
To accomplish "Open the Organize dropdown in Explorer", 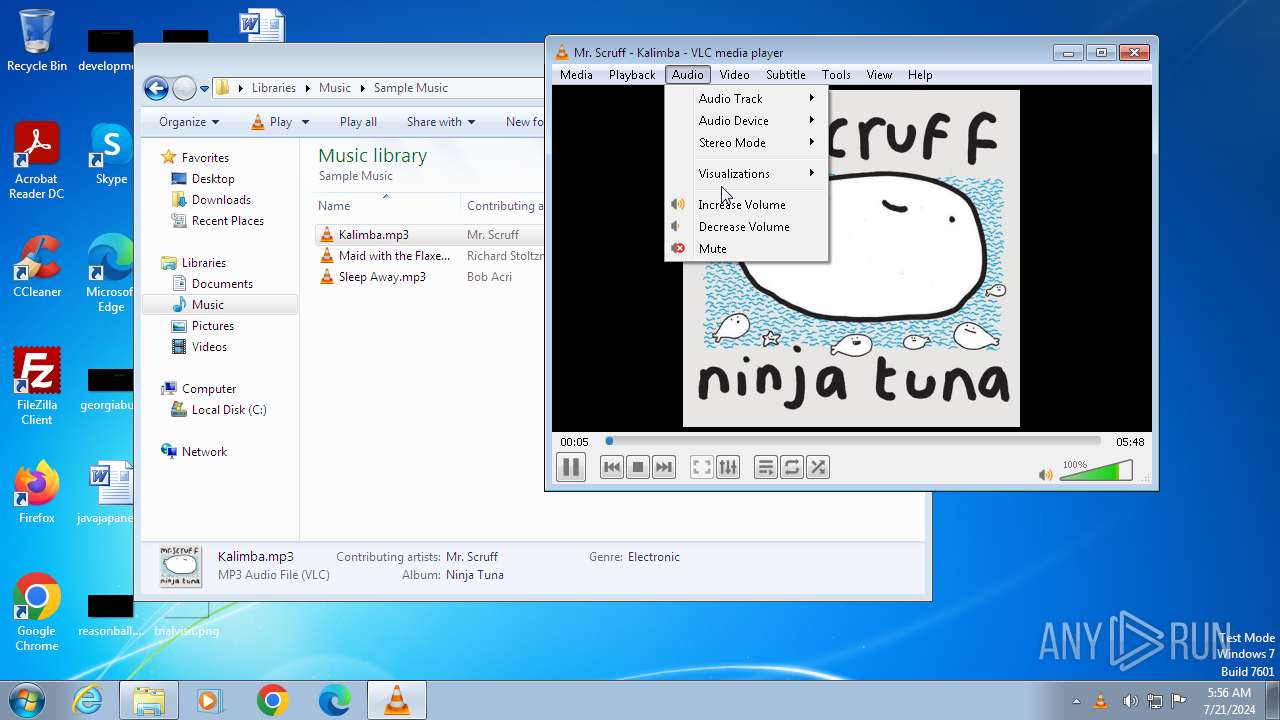I will point(188,122).
